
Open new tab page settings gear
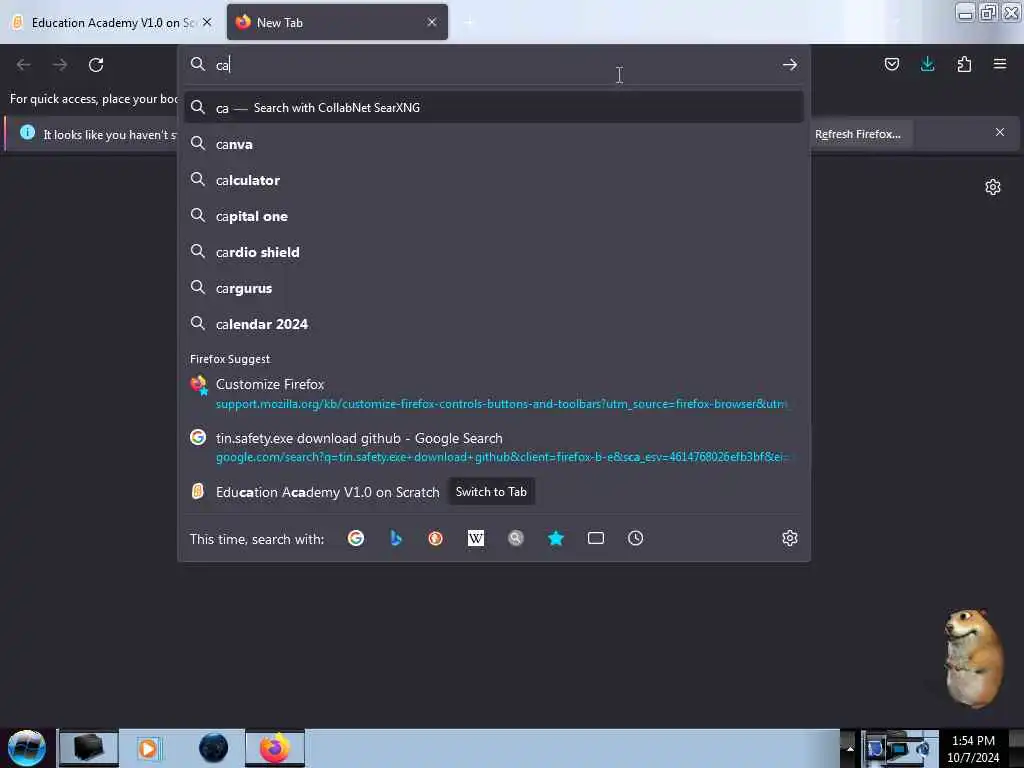(993, 187)
